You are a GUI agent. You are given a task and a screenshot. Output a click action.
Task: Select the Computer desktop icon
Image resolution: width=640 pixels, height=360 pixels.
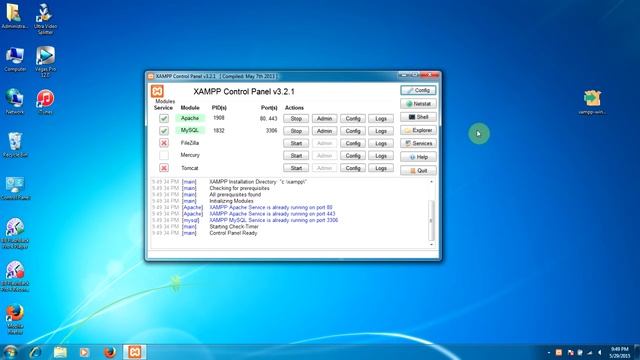click(x=15, y=60)
